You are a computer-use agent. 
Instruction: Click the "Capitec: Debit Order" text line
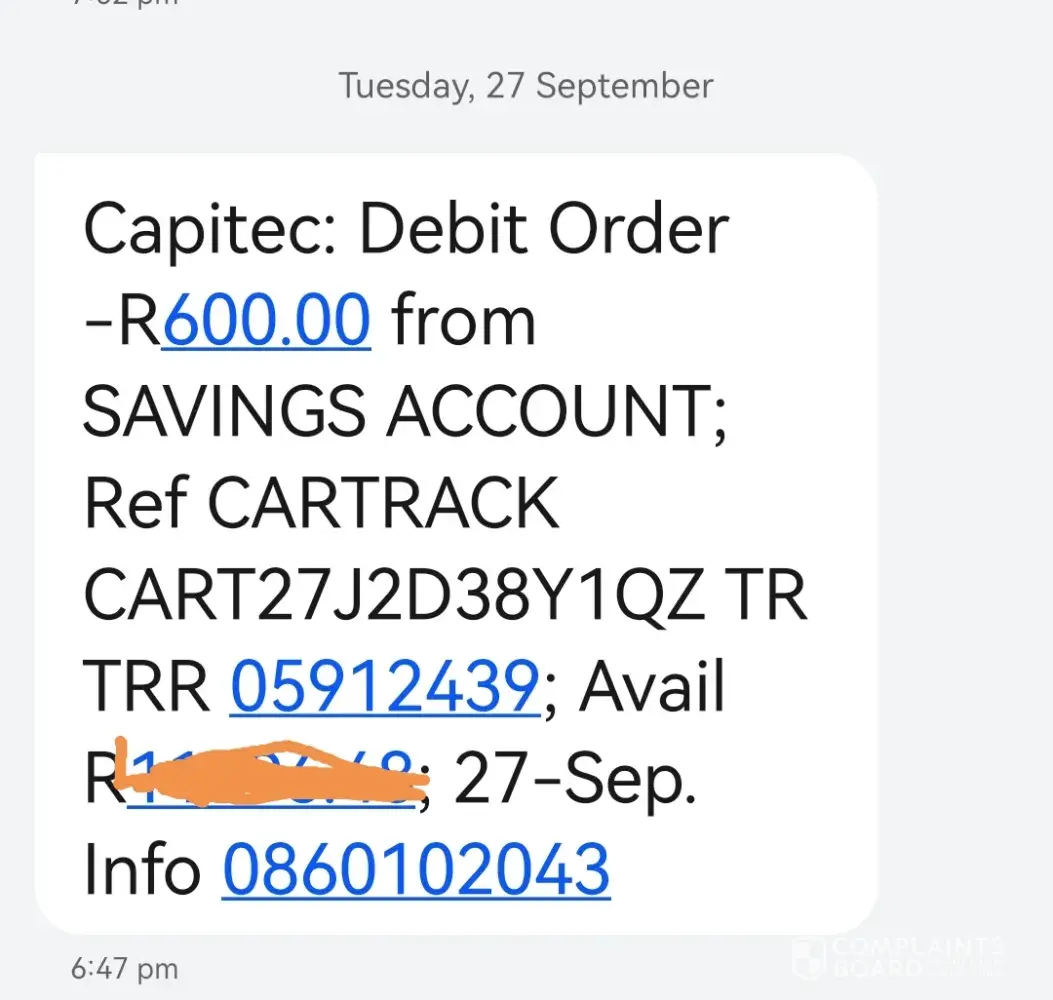[x=405, y=230]
